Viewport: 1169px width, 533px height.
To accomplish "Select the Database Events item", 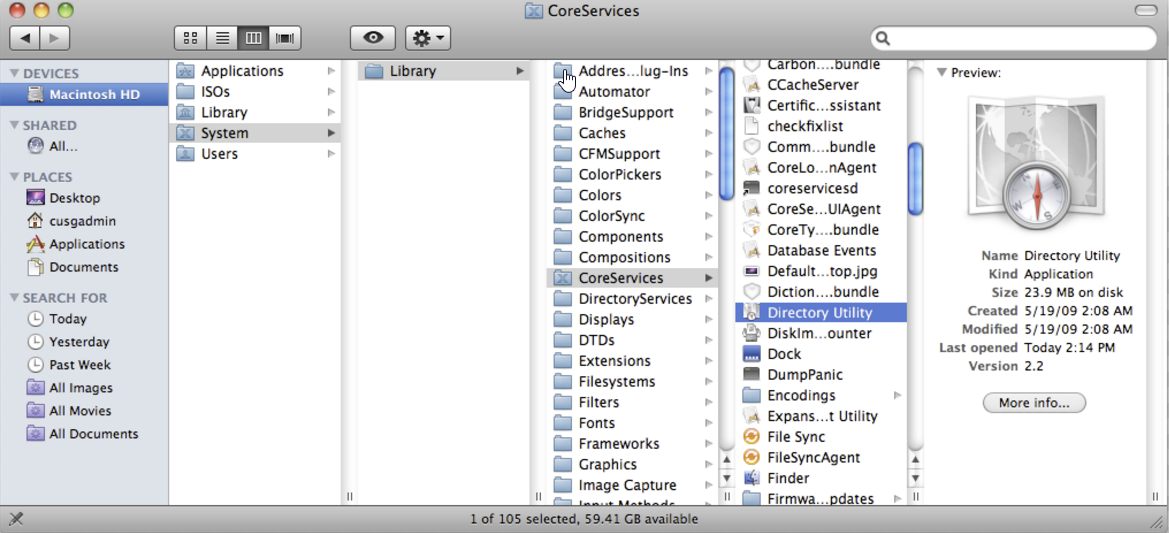I will 821,250.
